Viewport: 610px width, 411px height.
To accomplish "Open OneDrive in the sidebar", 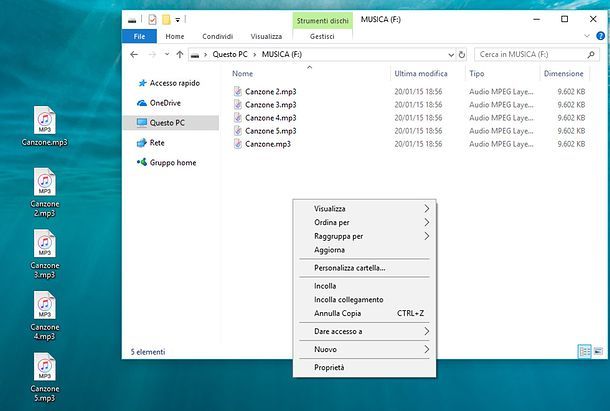I will click(x=159, y=103).
